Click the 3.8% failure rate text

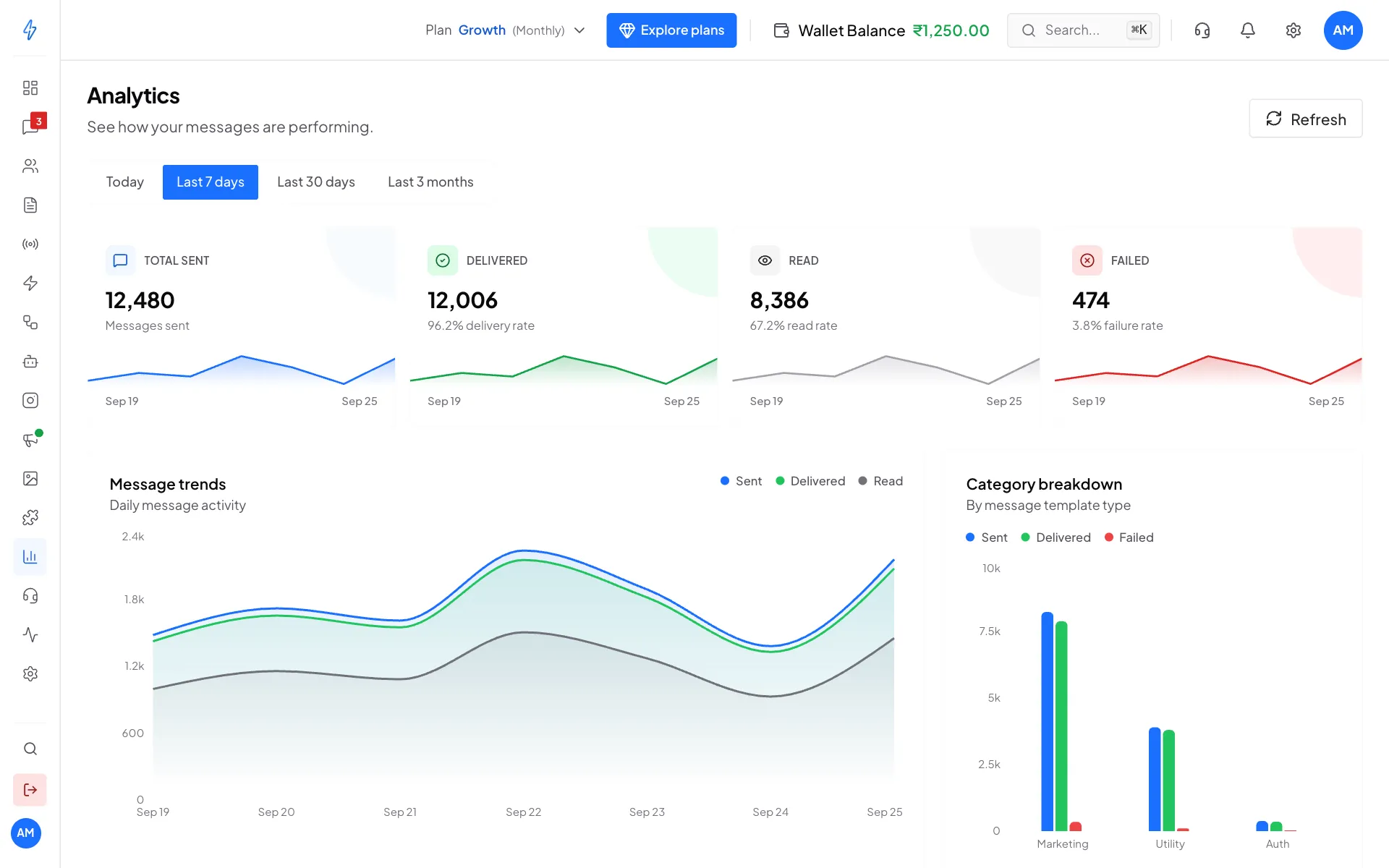point(1118,325)
